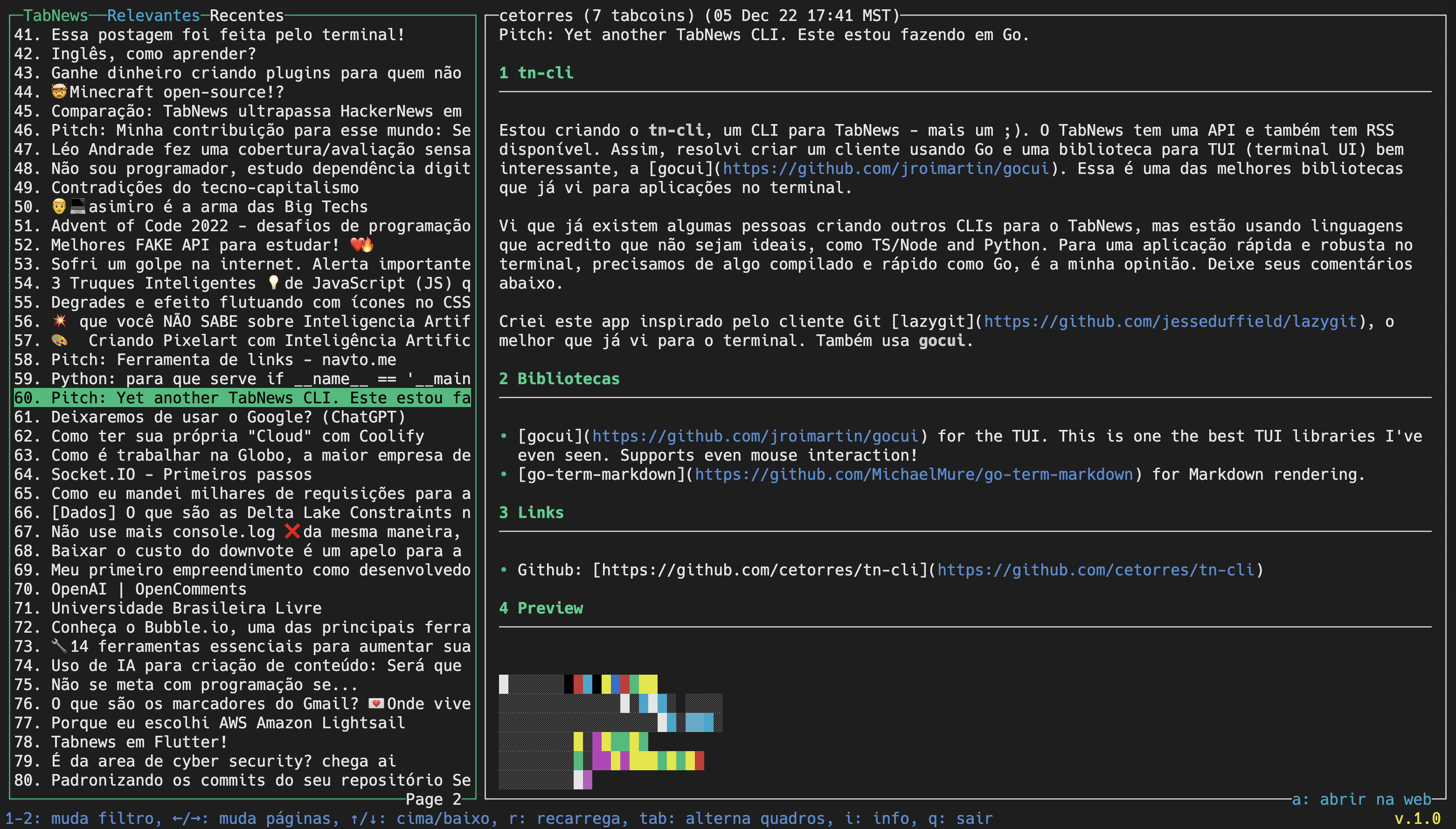The height and width of the screenshot is (829, 1456).
Task: Select post 61 'Deixaremos de usar o Google?'
Action: tap(242, 417)
